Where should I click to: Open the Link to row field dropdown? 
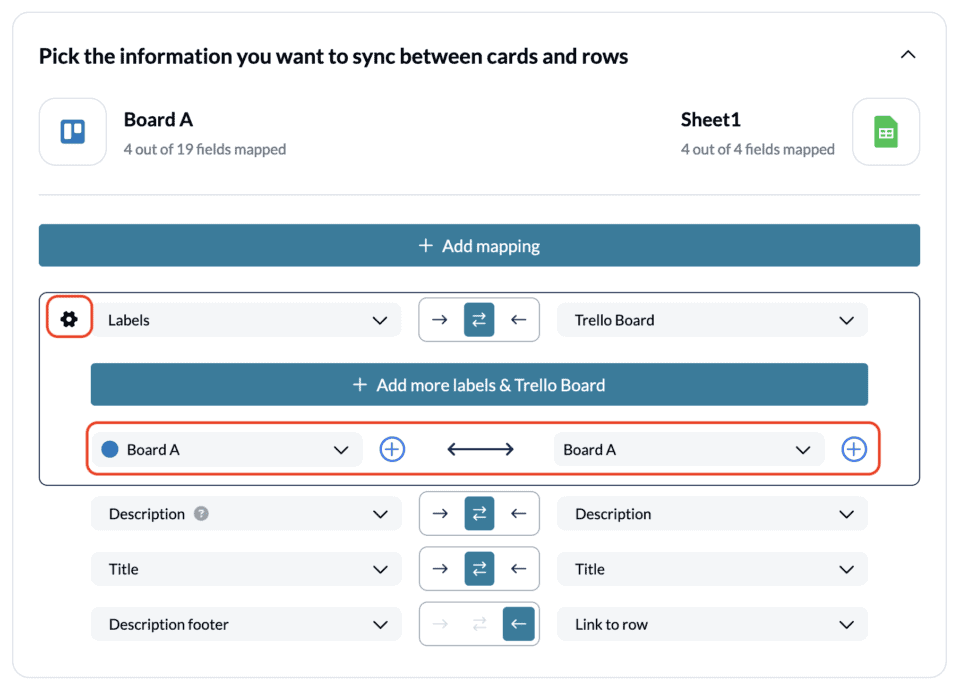pyautogui.click(x=713, y=624)
